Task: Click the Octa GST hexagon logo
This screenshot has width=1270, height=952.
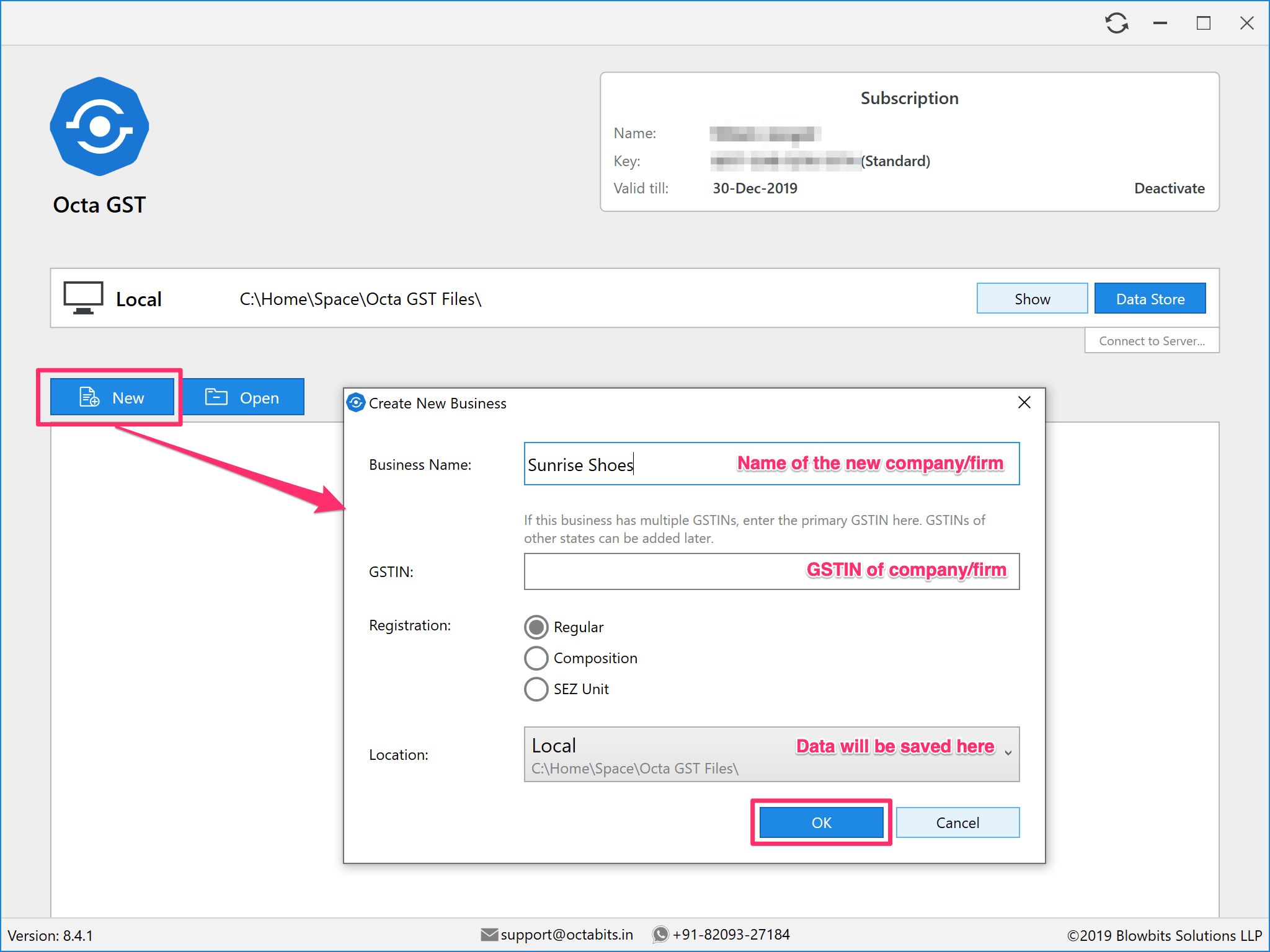Action: [99, 126]
